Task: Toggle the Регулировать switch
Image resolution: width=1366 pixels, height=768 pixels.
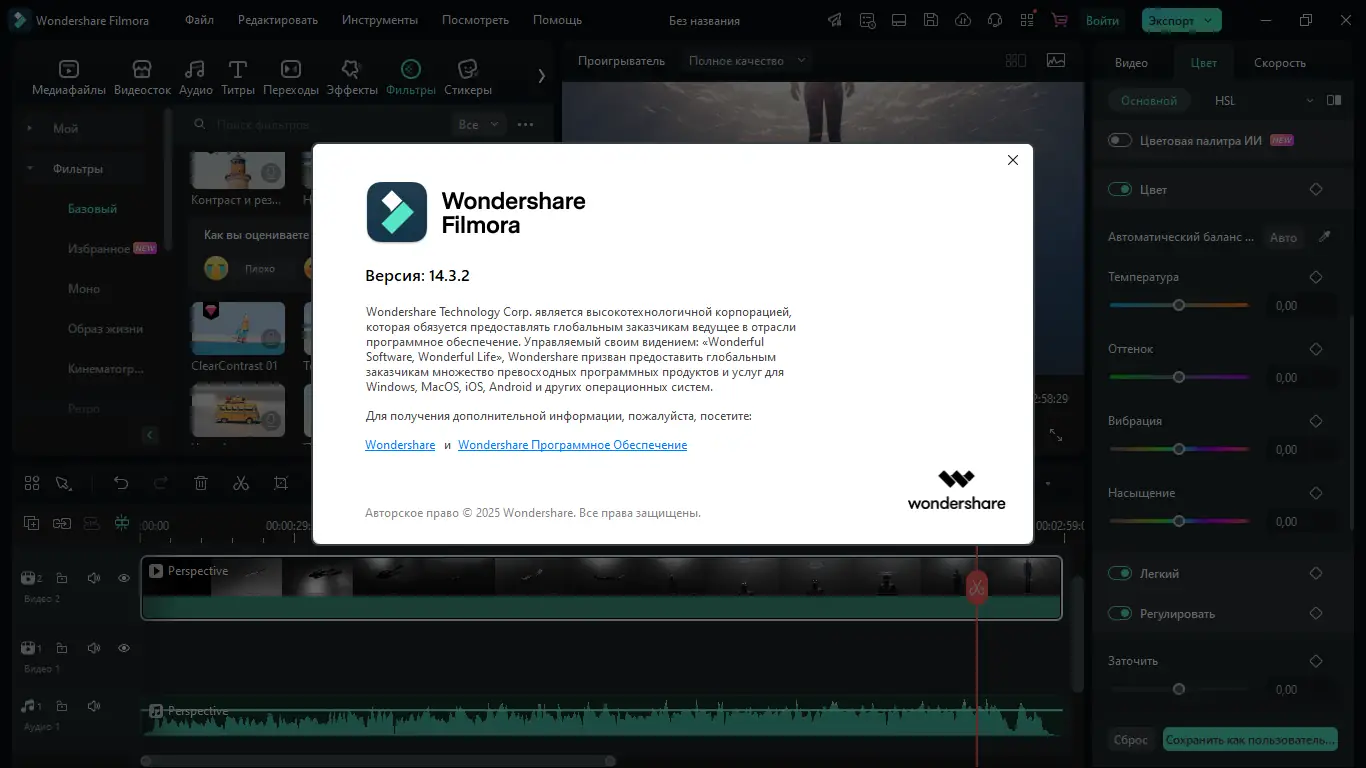Action: pos(1120,613)
